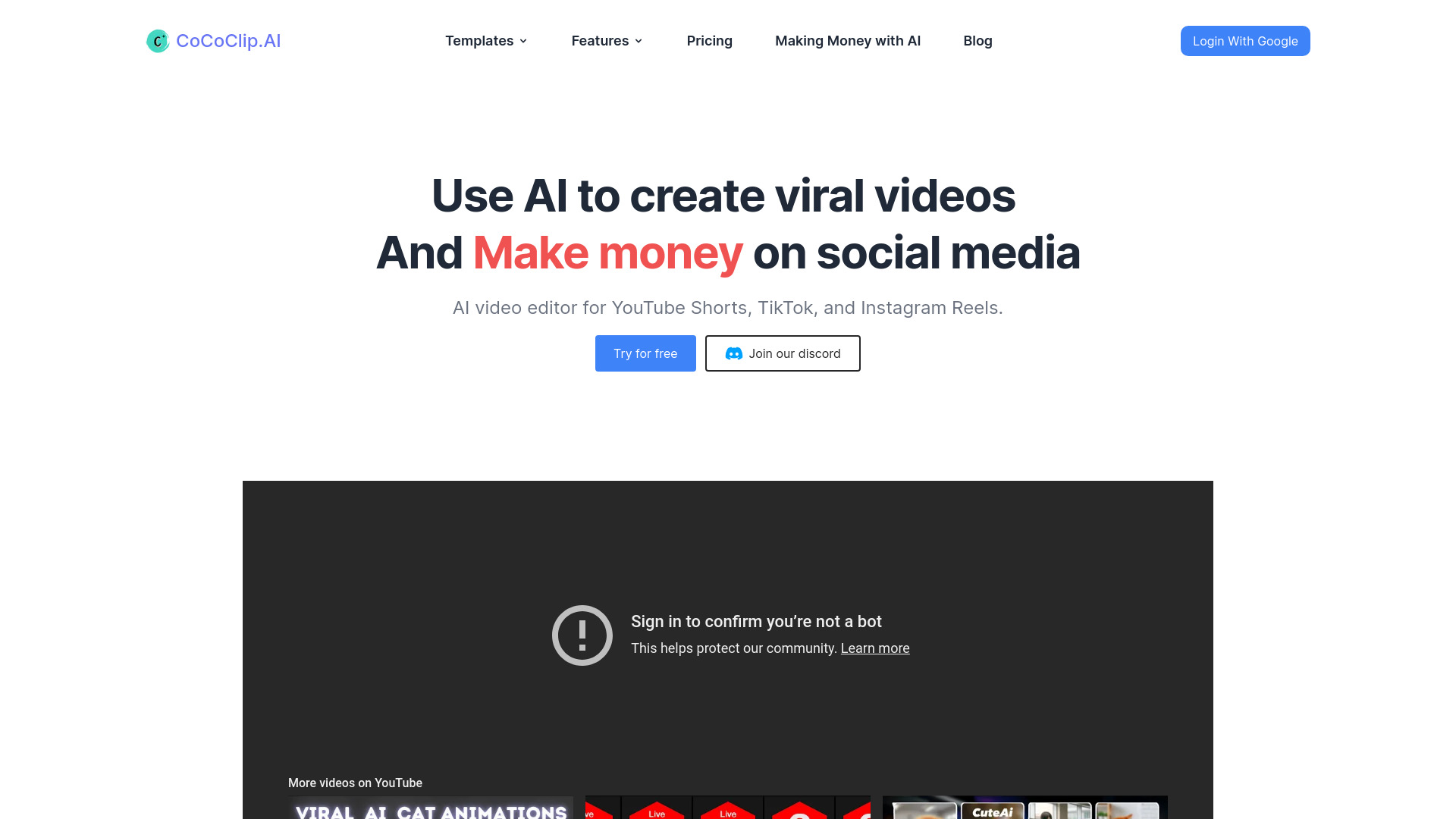Click the 'C' brand icon top left
This screenshot has width=1456, height=819.
158,41
